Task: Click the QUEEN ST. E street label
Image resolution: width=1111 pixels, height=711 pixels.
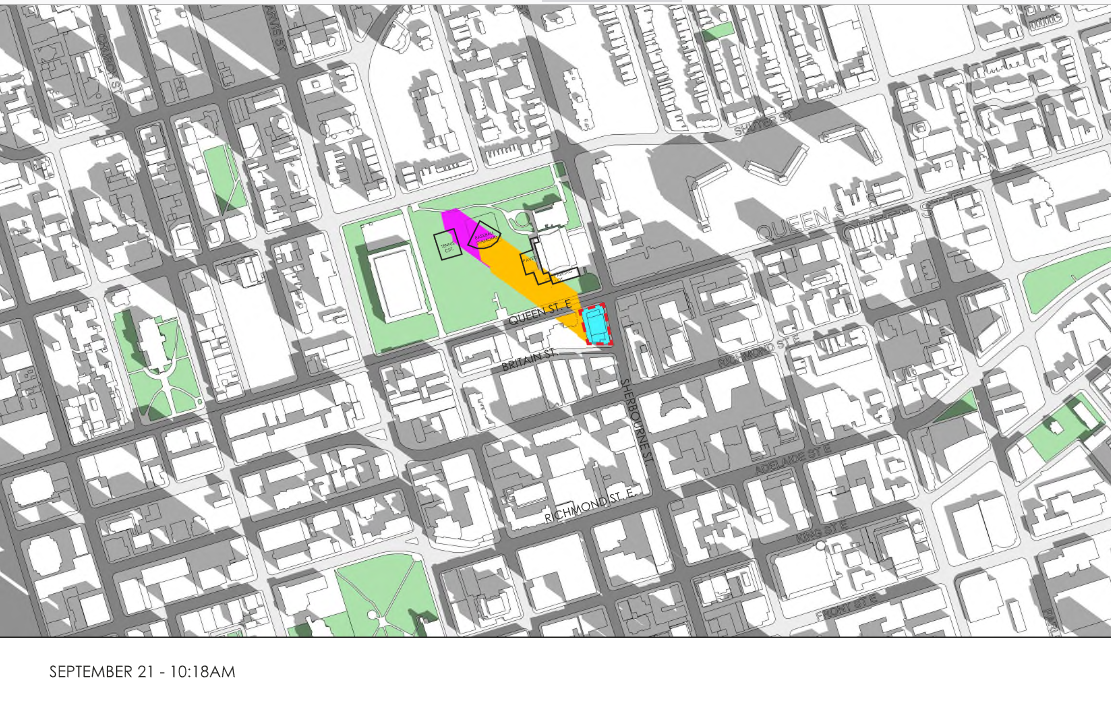Action: 539,319
